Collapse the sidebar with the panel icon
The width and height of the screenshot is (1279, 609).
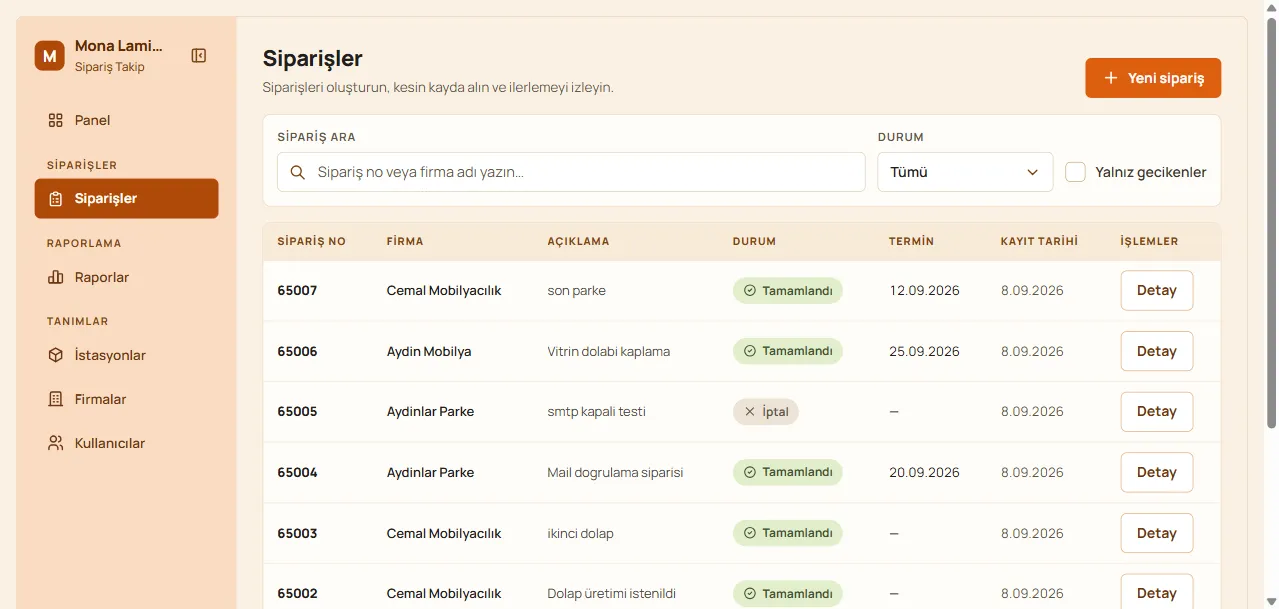(x=199, y=56)
